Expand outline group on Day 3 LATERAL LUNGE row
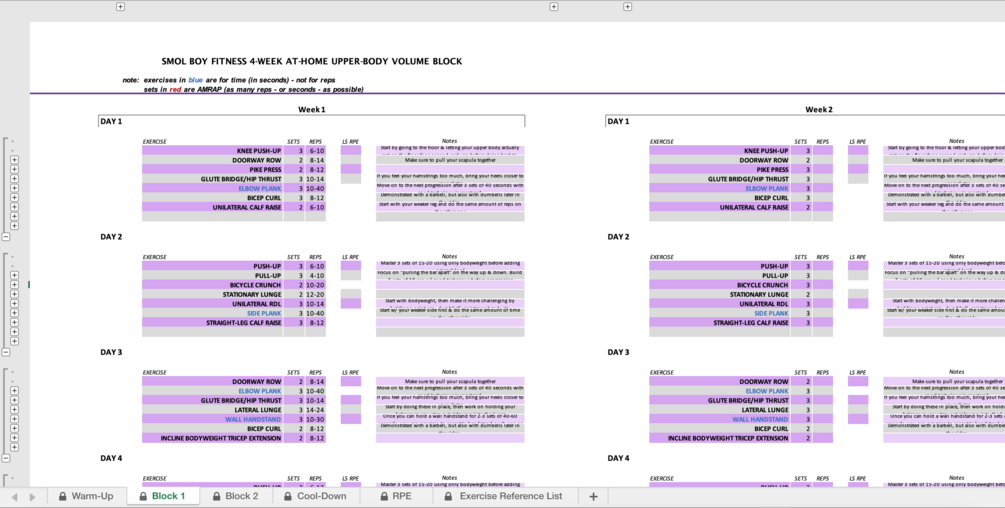Screen dimensions: 1005x508 click(x=14, y=409)
